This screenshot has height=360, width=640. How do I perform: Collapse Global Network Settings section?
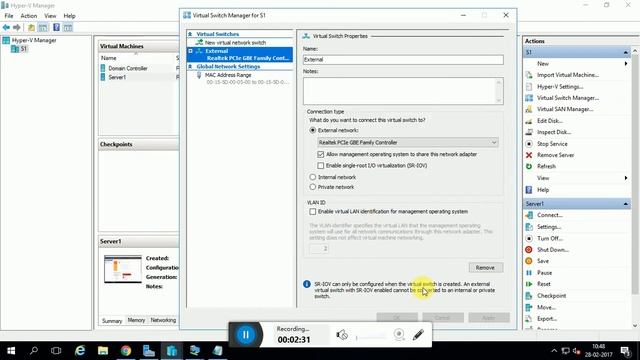pos(190,67)
